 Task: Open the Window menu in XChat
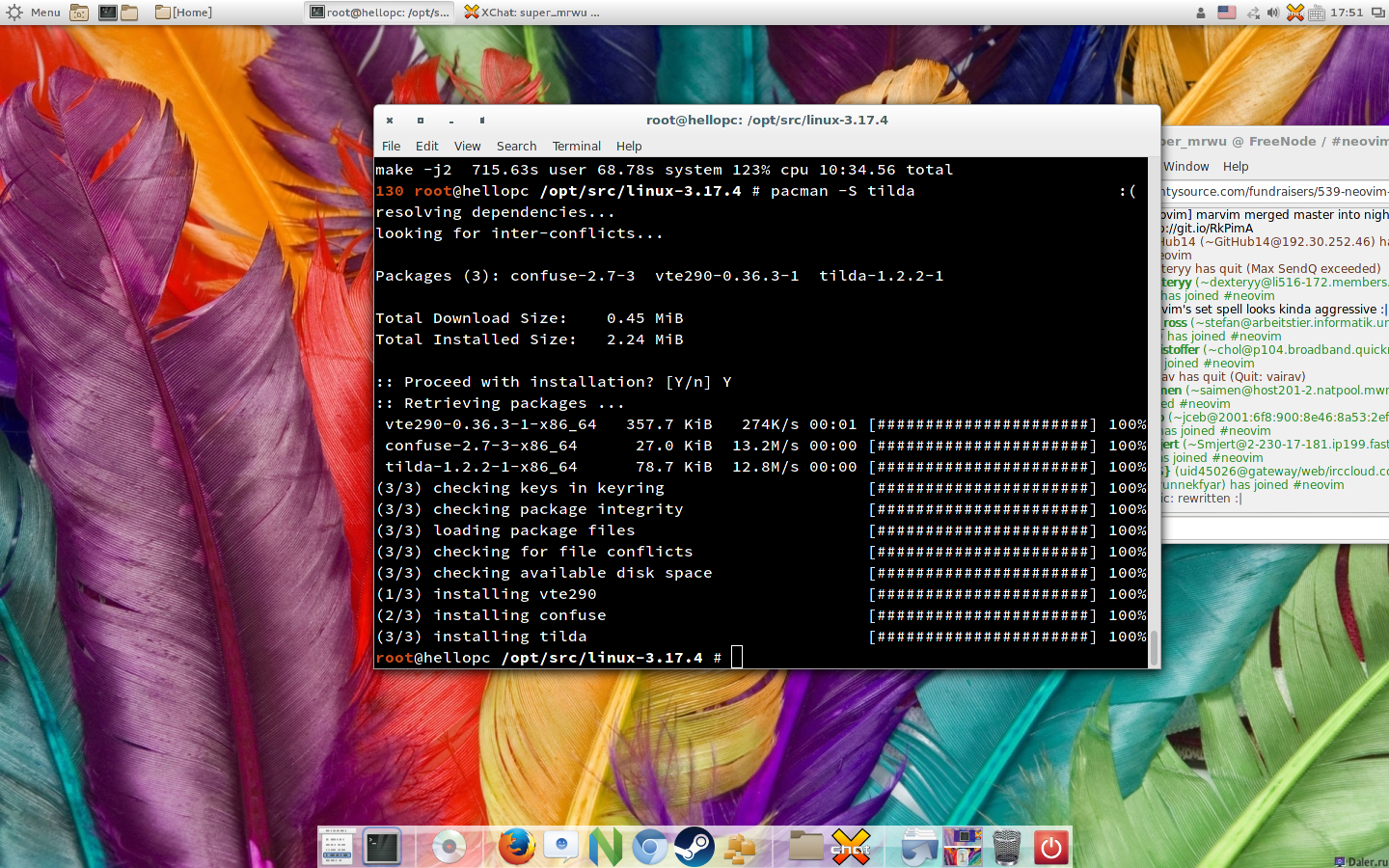pyautogui.click(x=1185, y=167)
